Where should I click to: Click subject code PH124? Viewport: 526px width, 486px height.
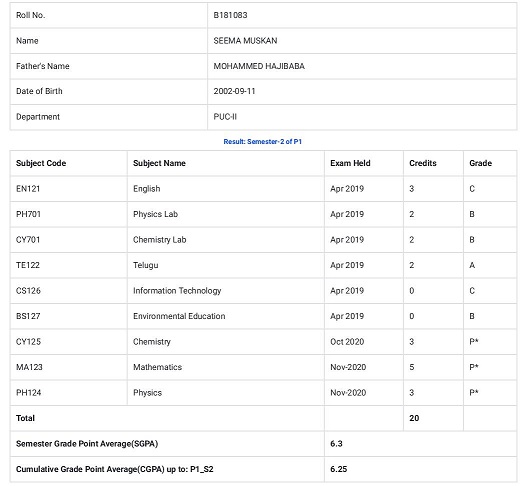pos(28,392)
